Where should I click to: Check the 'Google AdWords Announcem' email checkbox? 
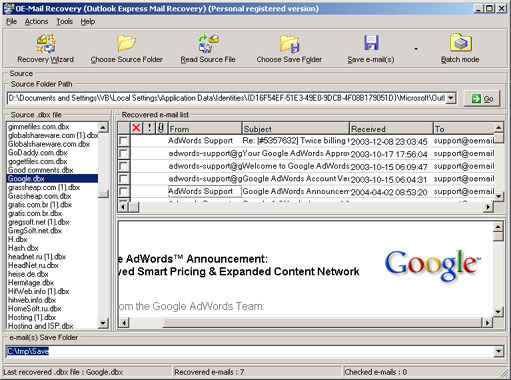[124, 192]
